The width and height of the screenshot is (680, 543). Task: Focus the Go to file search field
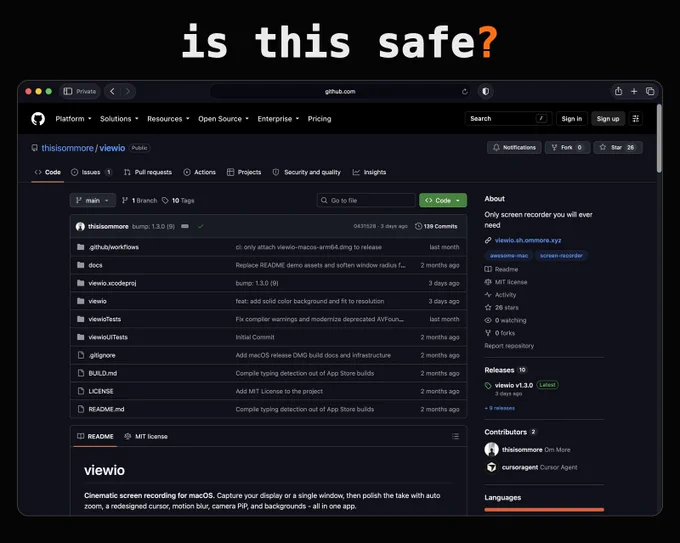click(x=366, y=200)
